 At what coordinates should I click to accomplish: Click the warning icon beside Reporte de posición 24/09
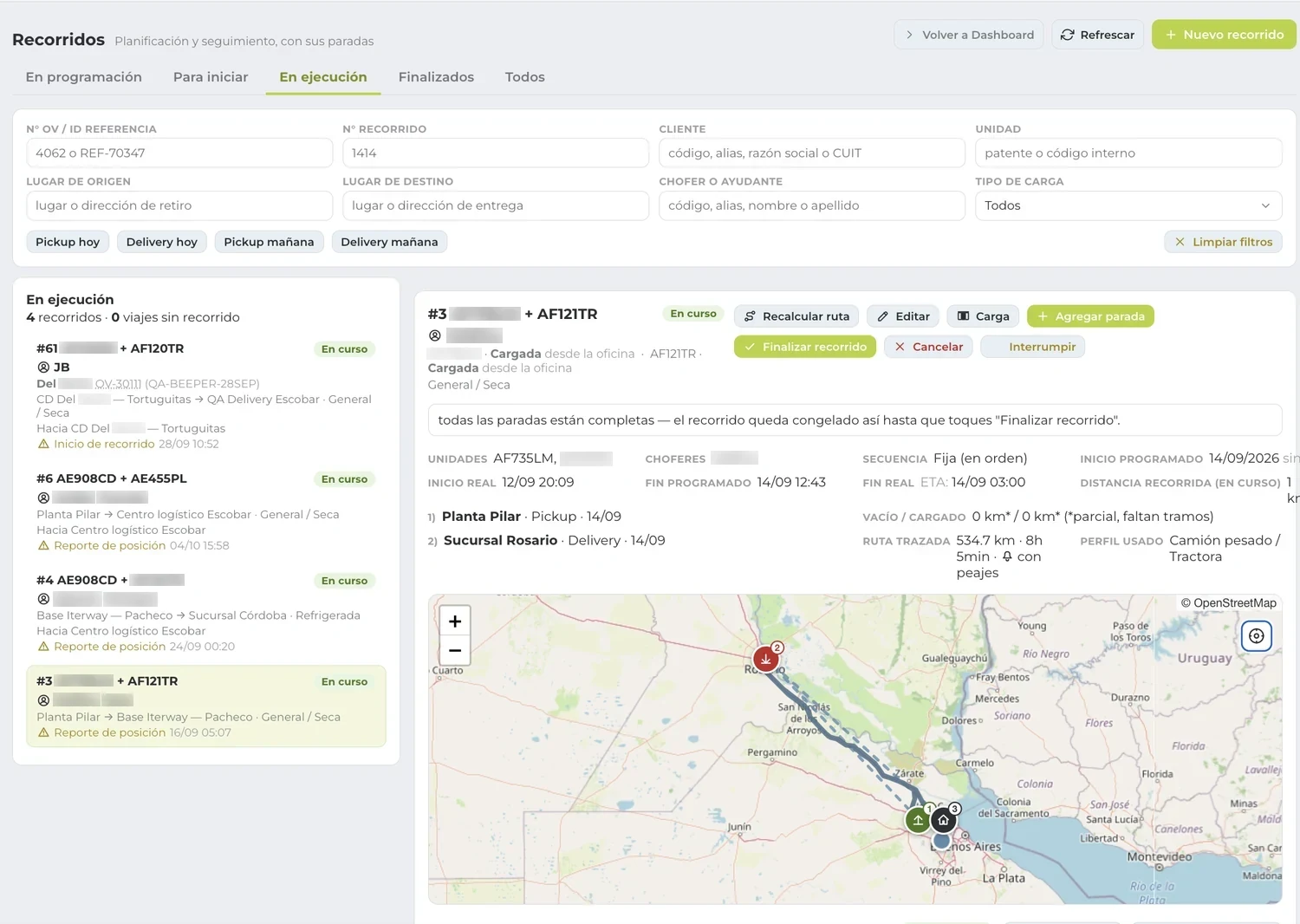[x=43, y=647]
